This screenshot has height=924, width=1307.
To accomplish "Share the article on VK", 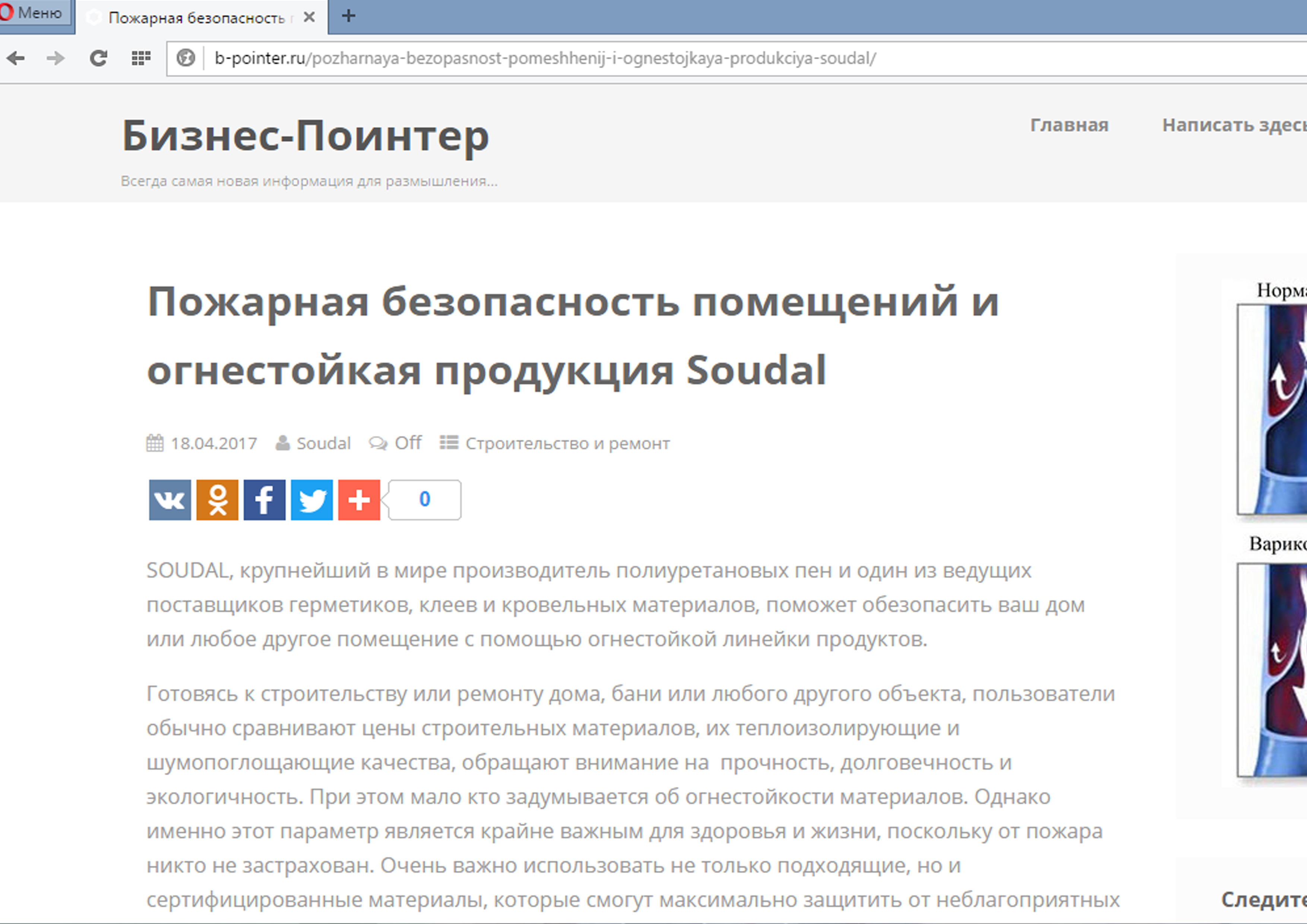I will [170, 500].
